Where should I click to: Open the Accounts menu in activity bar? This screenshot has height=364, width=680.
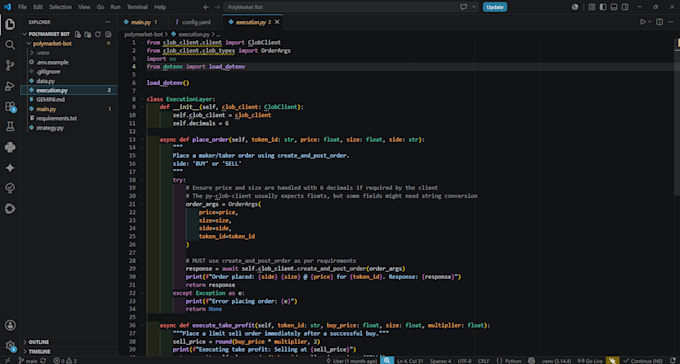coord(10,325)
